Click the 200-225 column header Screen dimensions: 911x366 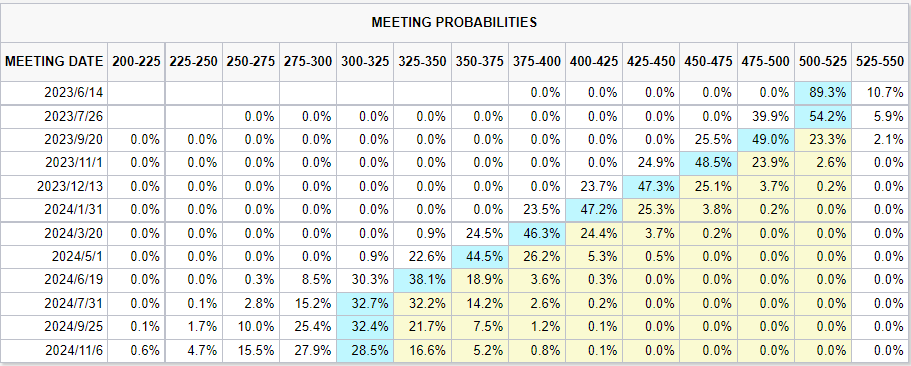tap(137, 61)
